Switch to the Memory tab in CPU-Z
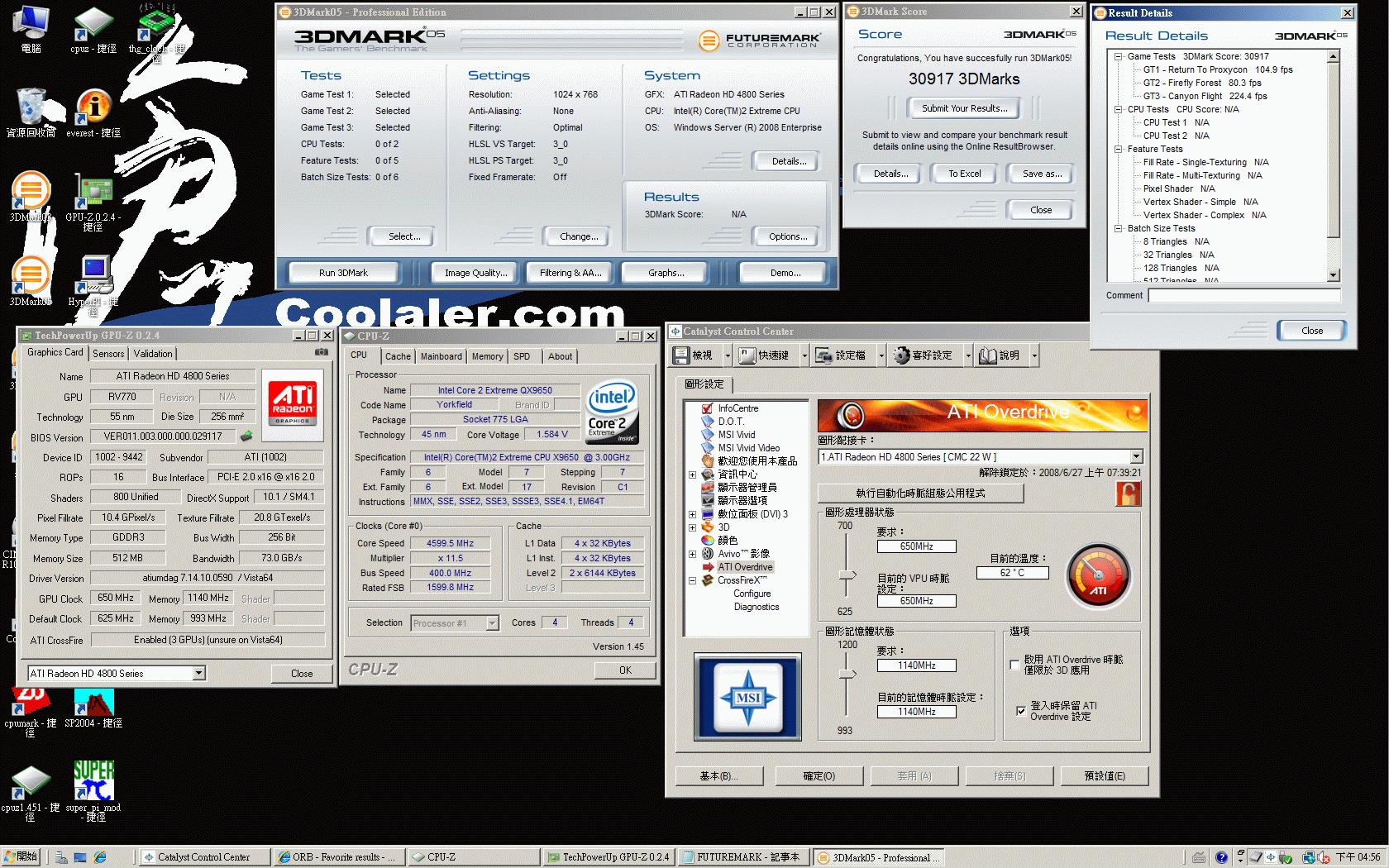 click(x=487, y=356)
